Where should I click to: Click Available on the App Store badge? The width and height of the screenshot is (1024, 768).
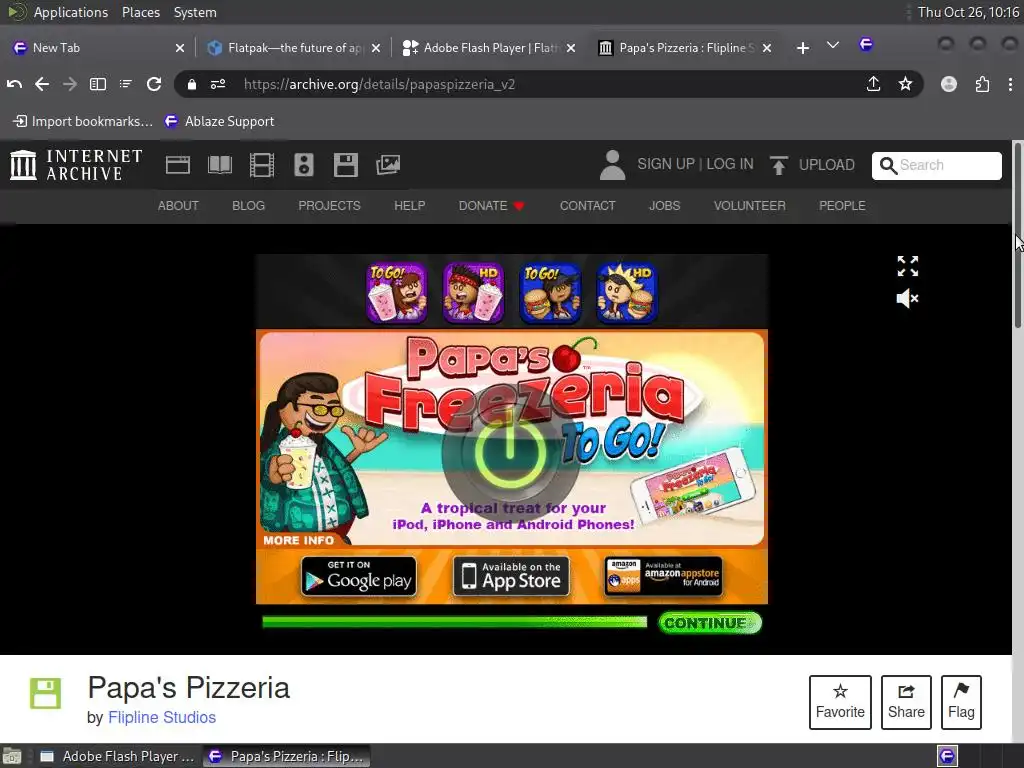tap(511, 576)
